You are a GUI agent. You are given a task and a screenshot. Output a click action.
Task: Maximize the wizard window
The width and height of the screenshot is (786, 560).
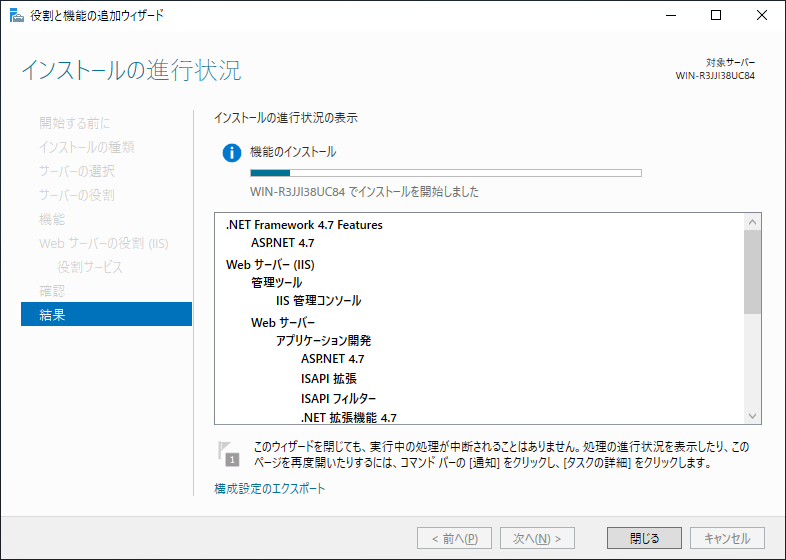[x=716, y=15]
